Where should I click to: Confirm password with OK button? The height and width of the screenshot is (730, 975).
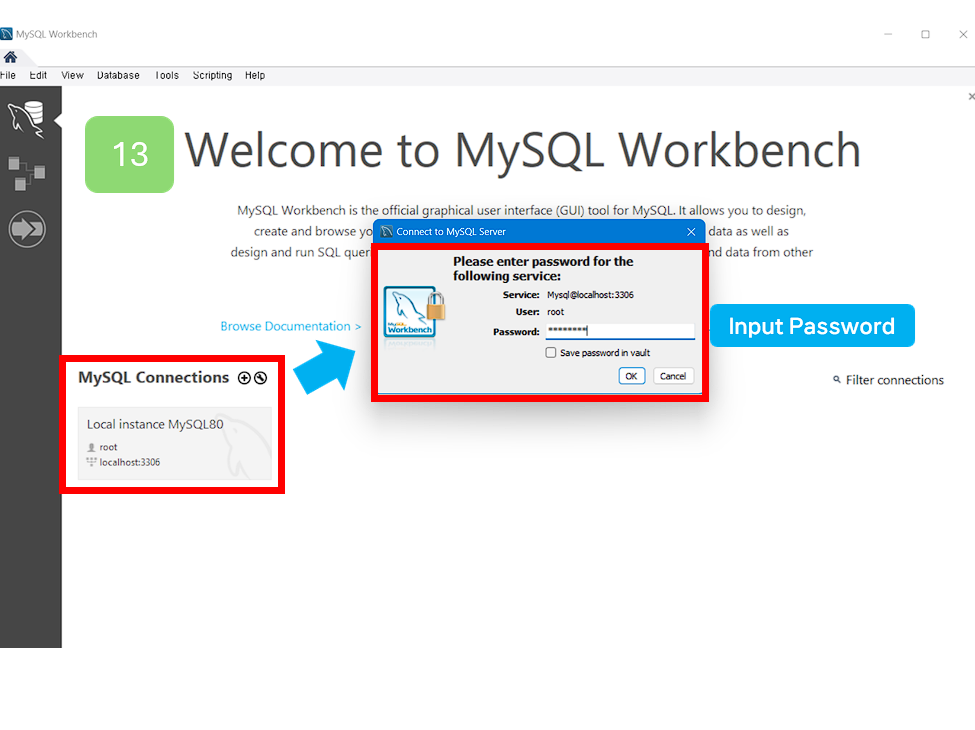[x=631, y=376]
